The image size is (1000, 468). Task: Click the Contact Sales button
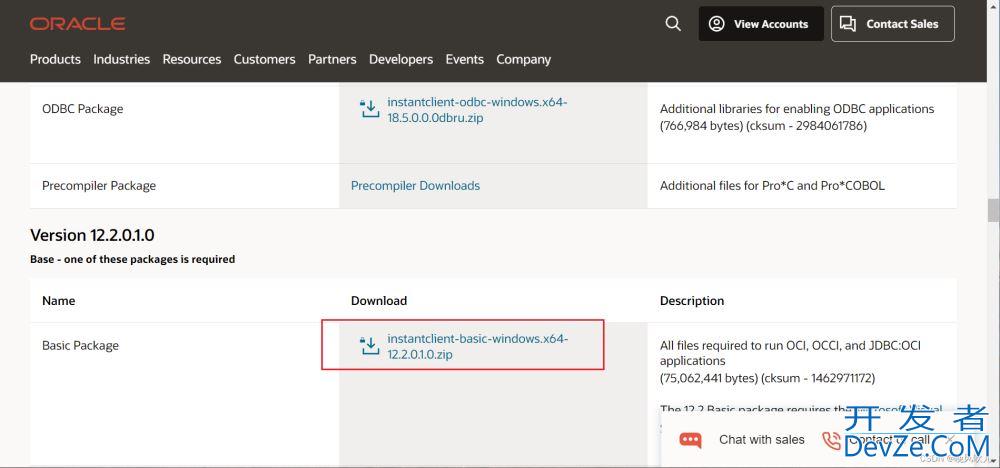pos(892,24)
